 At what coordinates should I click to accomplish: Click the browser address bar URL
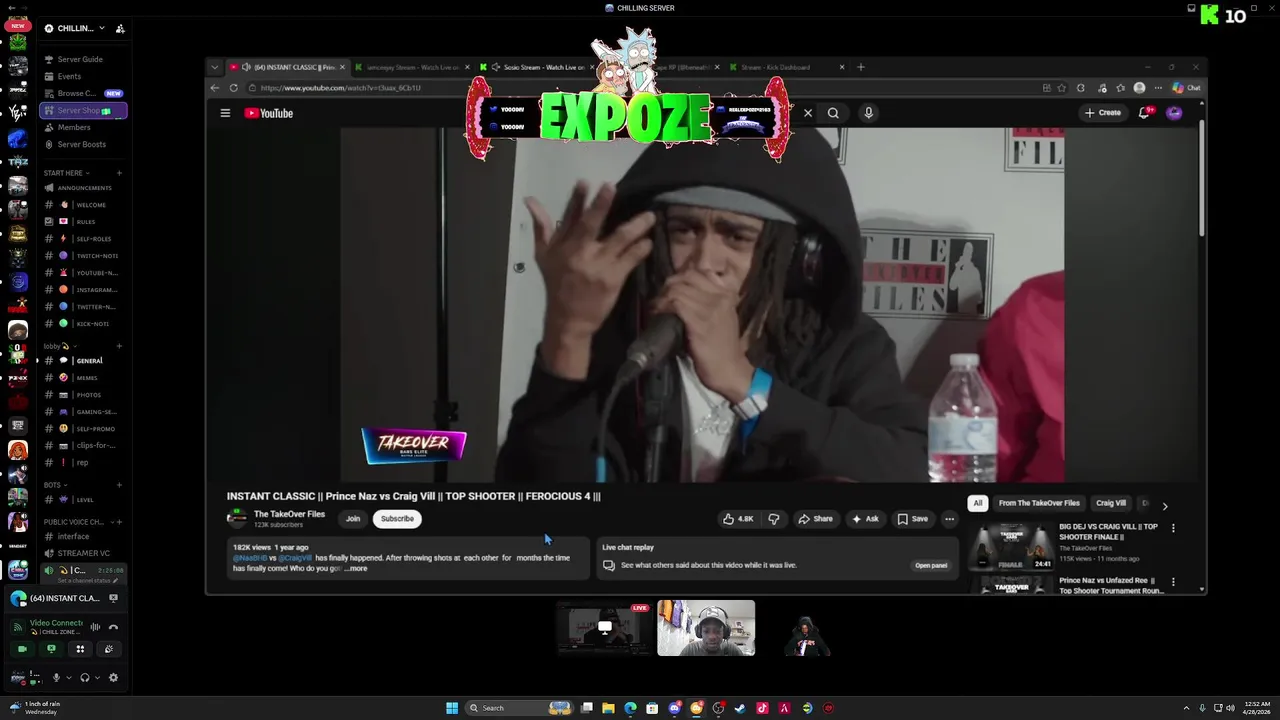point(340,88)
